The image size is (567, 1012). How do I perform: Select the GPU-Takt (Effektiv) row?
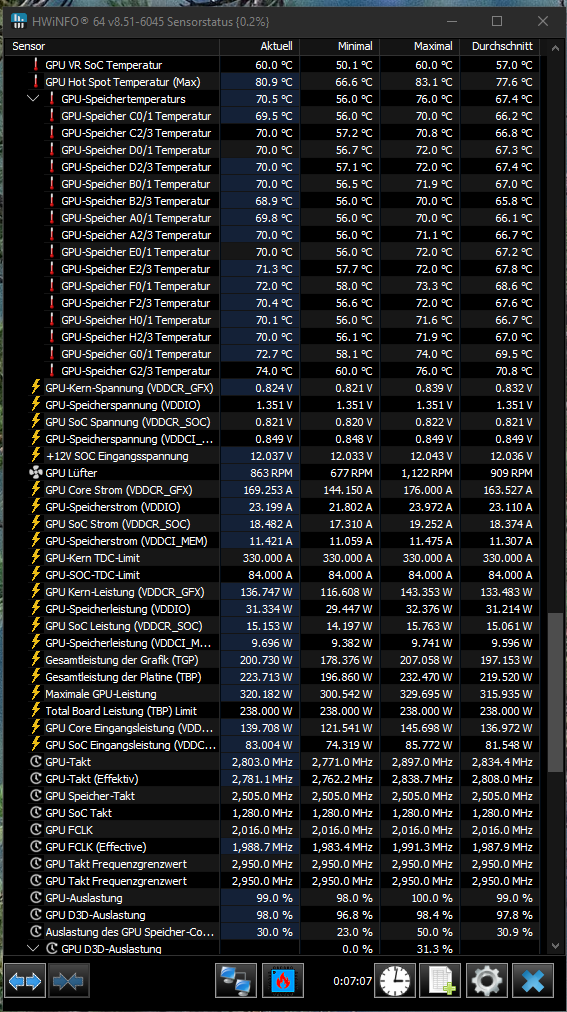tap(272, 779)
